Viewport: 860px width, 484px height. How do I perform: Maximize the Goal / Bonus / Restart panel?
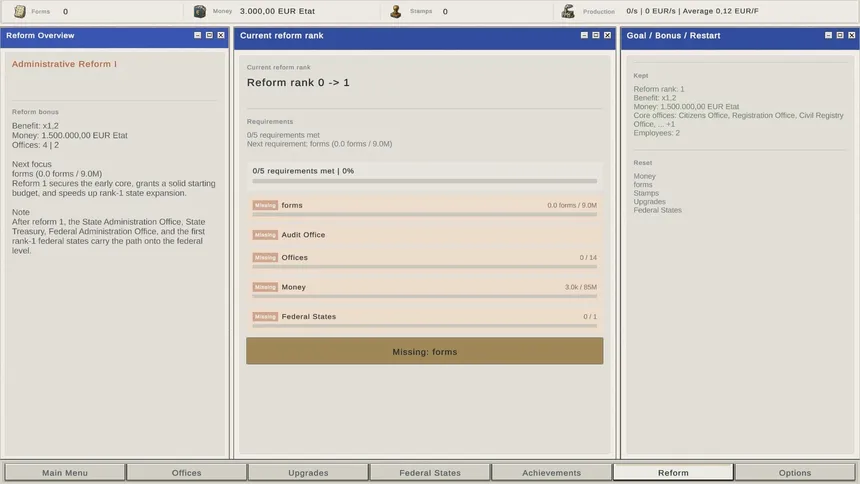tap(840, 35)
